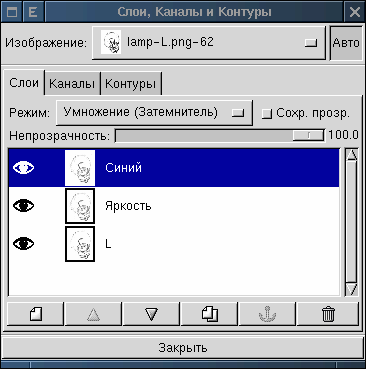Viewport: 366px width, 369px height.
Task: Toggle the Сохр. прозр. checkbox
Action: click(266, 114)
